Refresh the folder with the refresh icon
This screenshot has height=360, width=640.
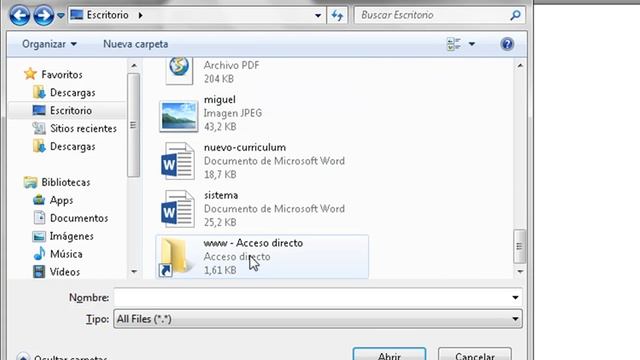pyautogui.click(x=337, y=16)
